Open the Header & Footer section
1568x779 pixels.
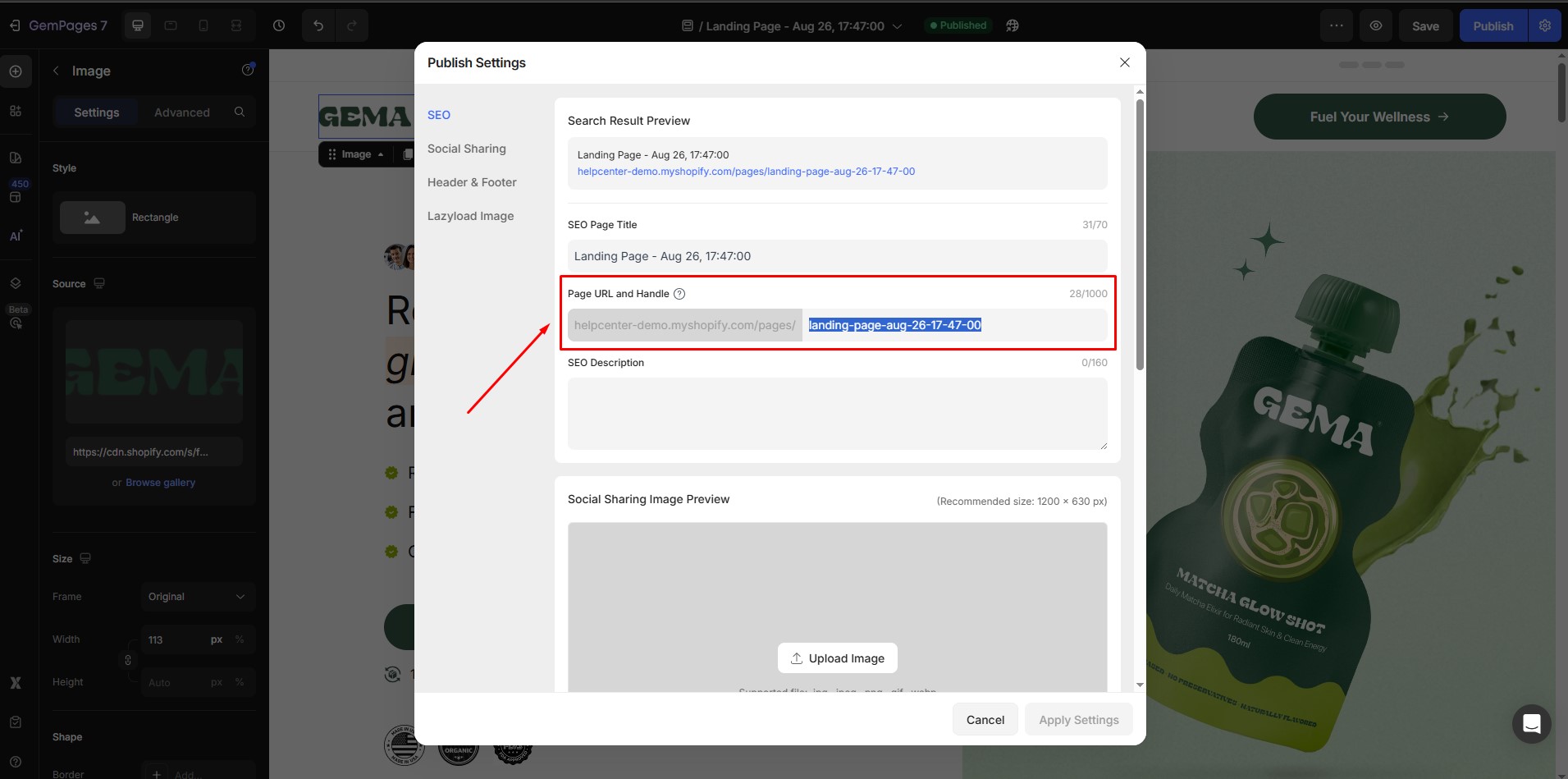(x=472, y=182)
